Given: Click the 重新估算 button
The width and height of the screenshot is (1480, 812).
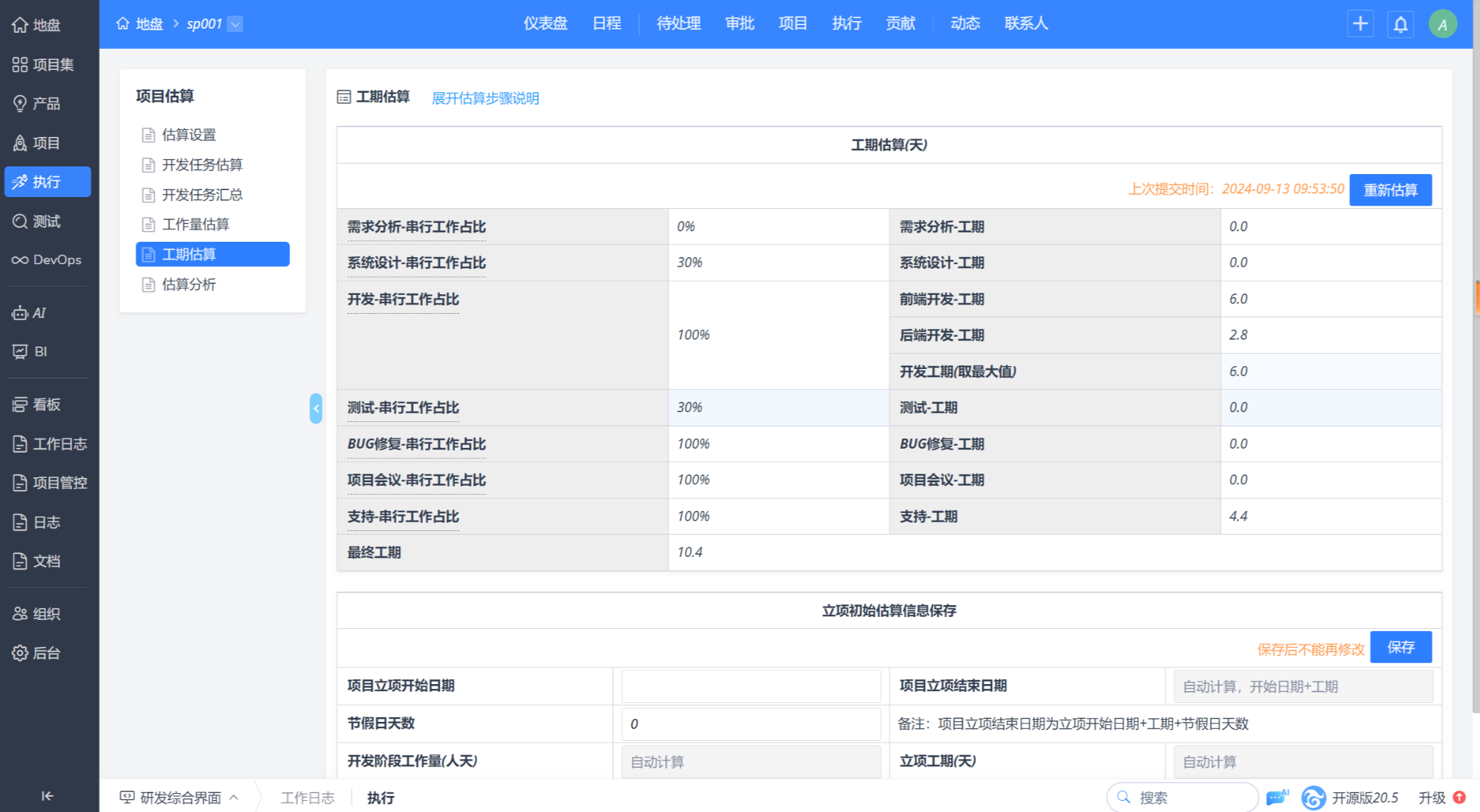Looking at the screenshot, I should click(x=1390, y=190).
